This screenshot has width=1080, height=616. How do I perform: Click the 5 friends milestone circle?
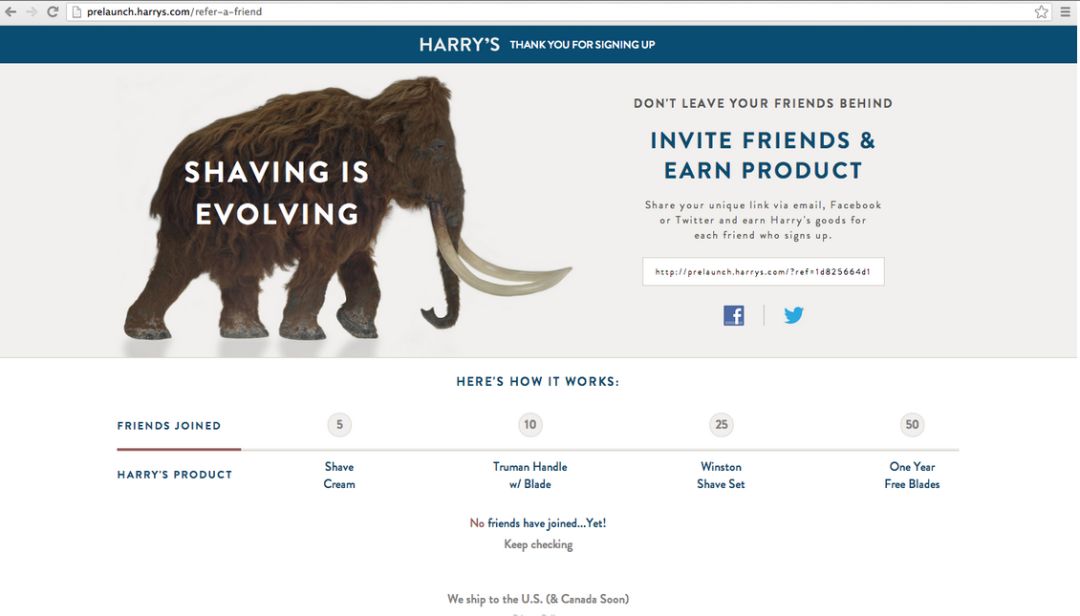tap(340, 424)
